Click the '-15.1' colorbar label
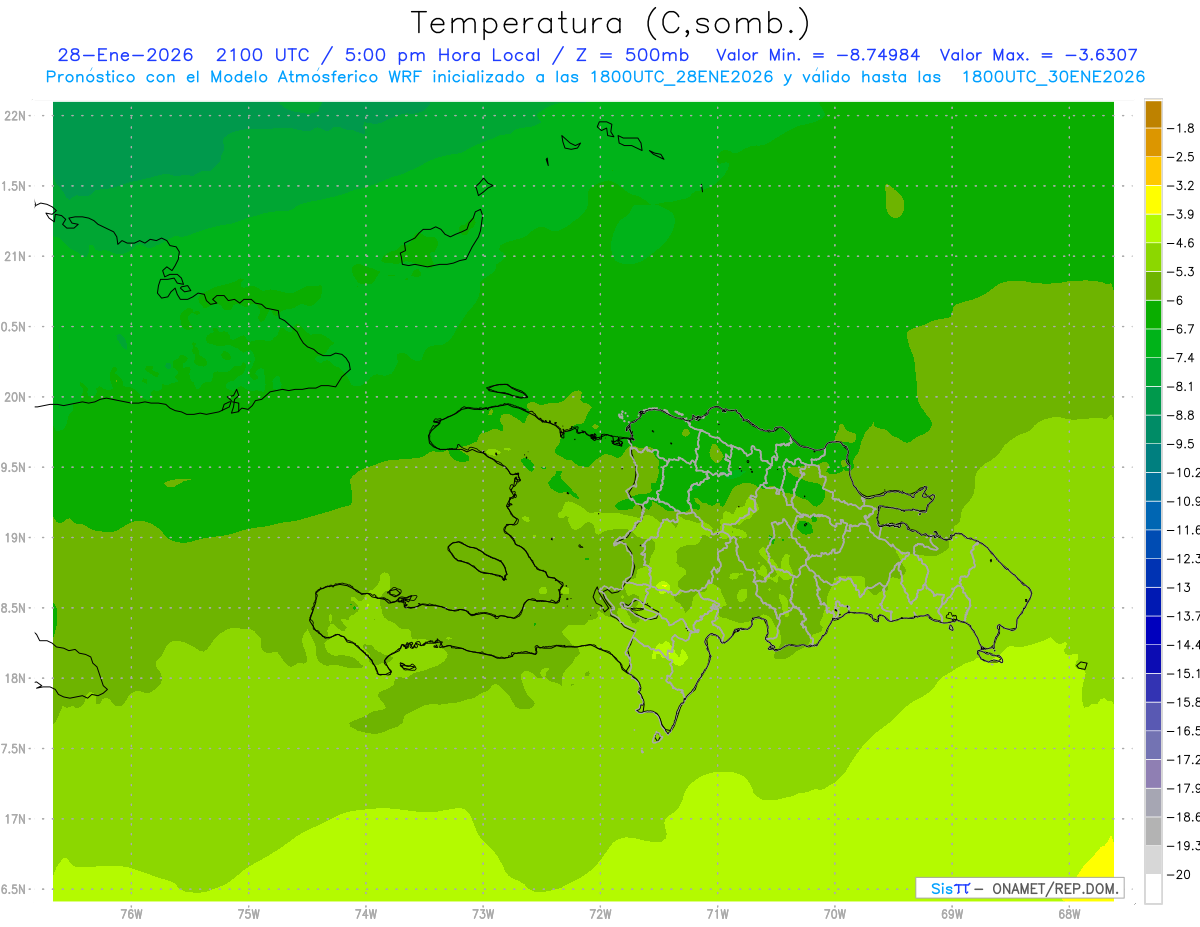Image resolution: width=1200 pixels, height=927 pixels. pyautogui.click(x=1185, y=673)
